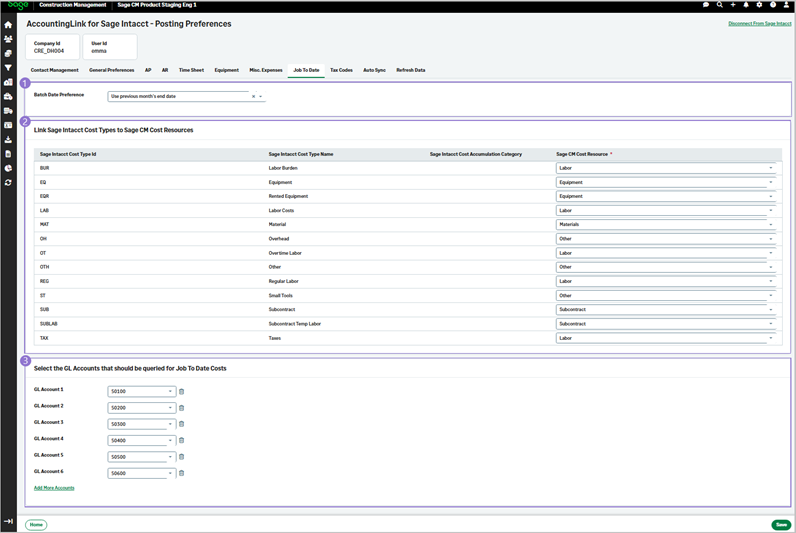796x533 pixels.
Task: Open the document page icon in sidebar
Action: 8,154
